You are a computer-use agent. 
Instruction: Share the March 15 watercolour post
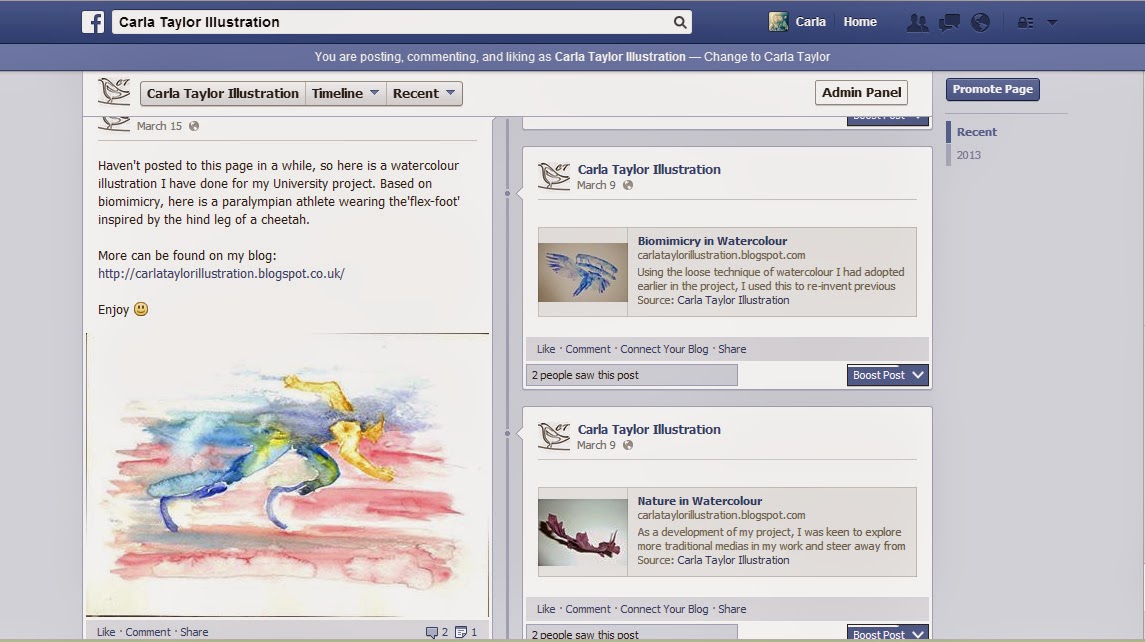tap(194, 632)
